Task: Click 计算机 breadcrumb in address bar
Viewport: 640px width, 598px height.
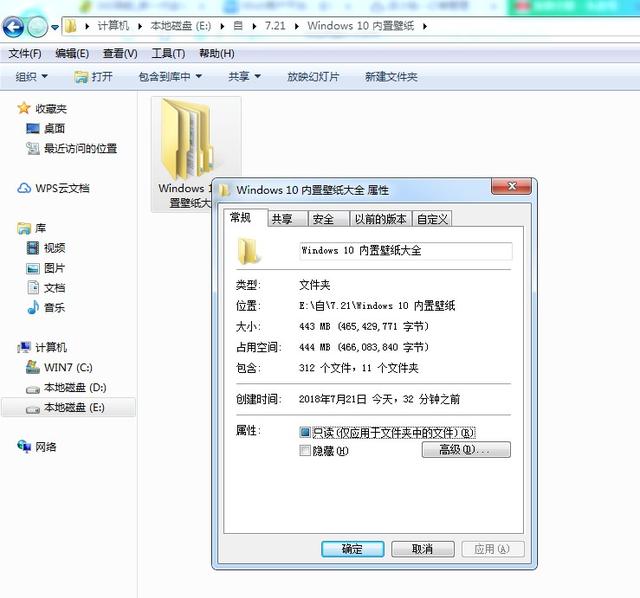Action: [x=113, y=26]
